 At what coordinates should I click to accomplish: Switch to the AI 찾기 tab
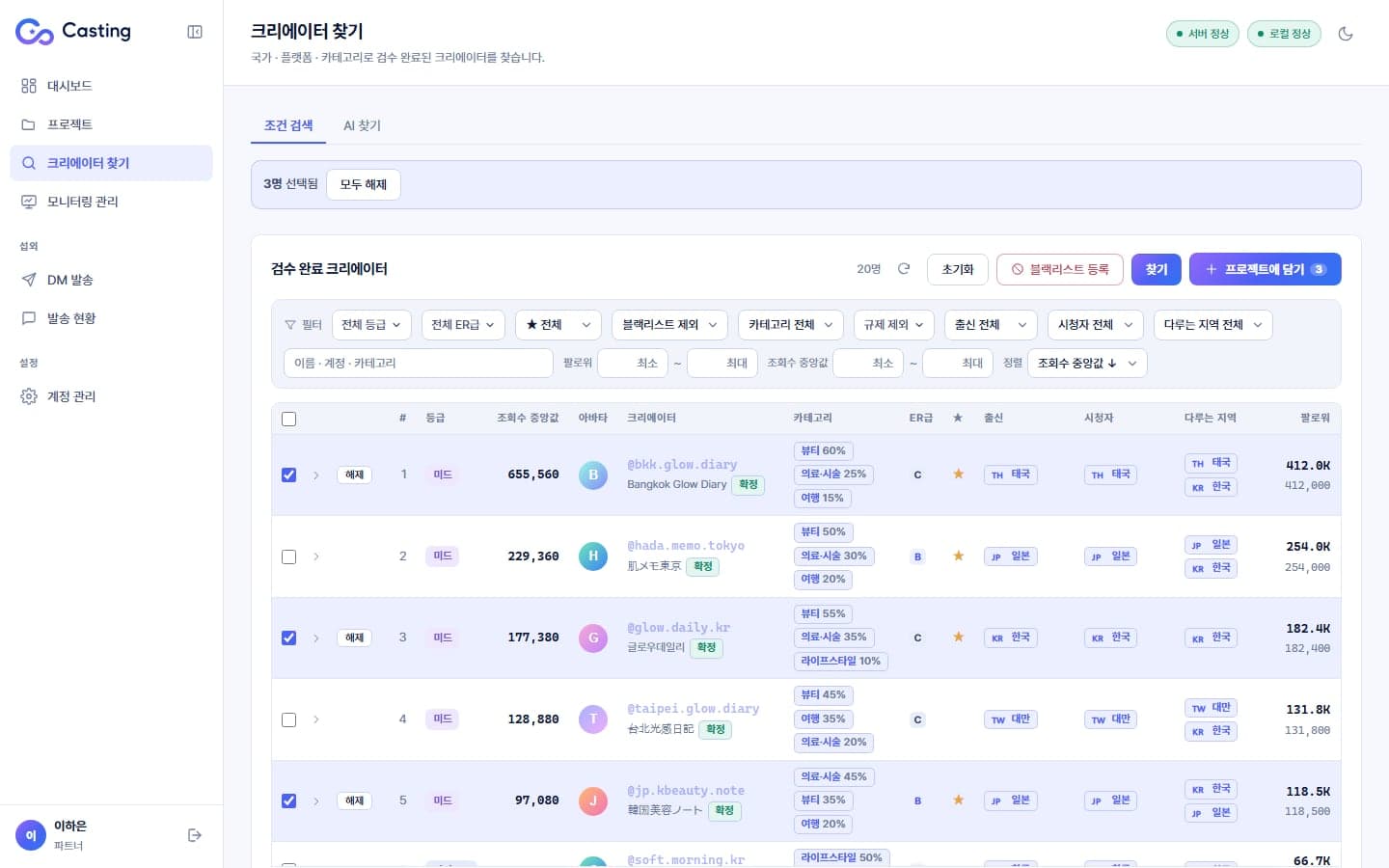(x=362, y=125)
